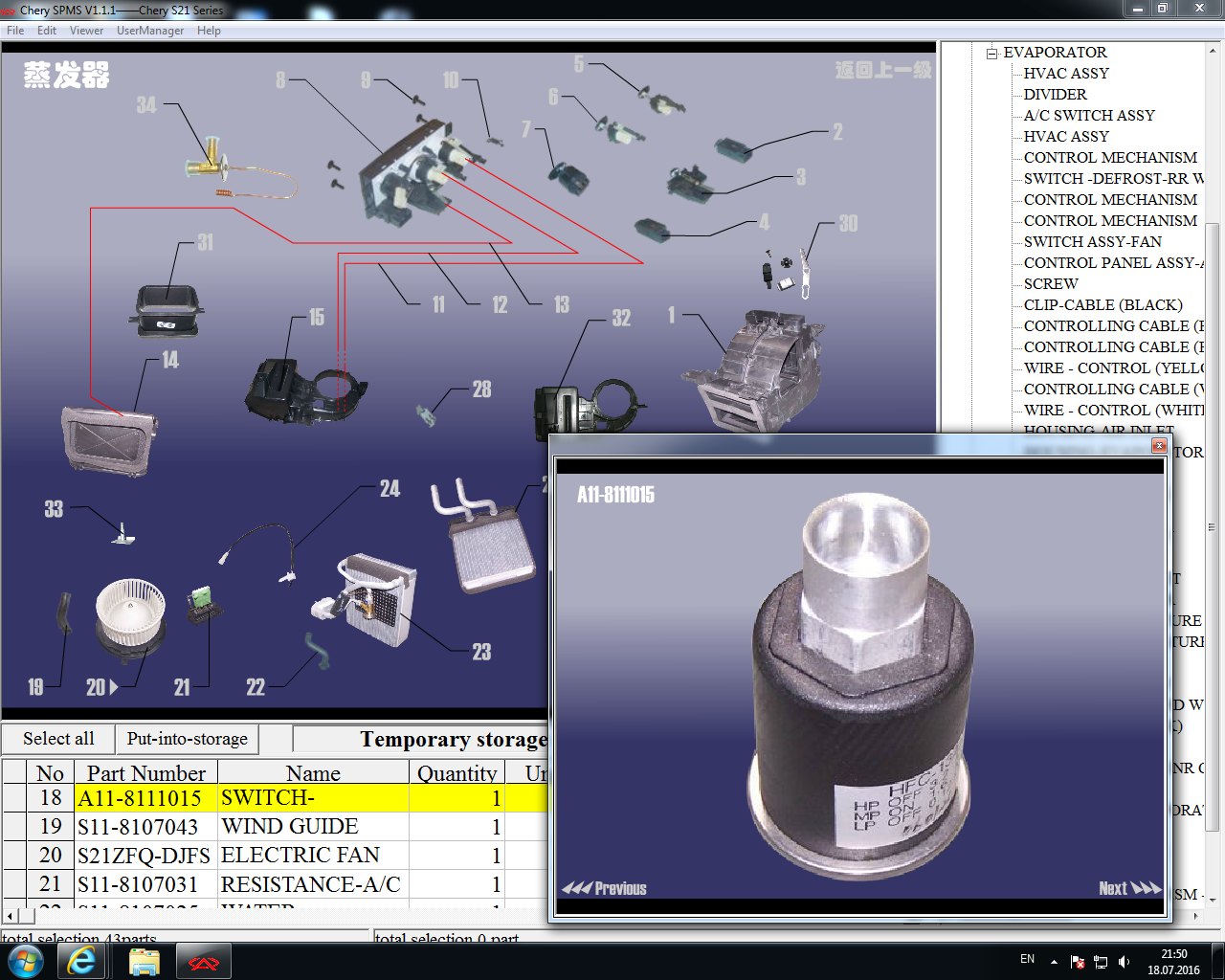
Task: Select the small bracket, part 33
Action: click(x=123, y=534)
